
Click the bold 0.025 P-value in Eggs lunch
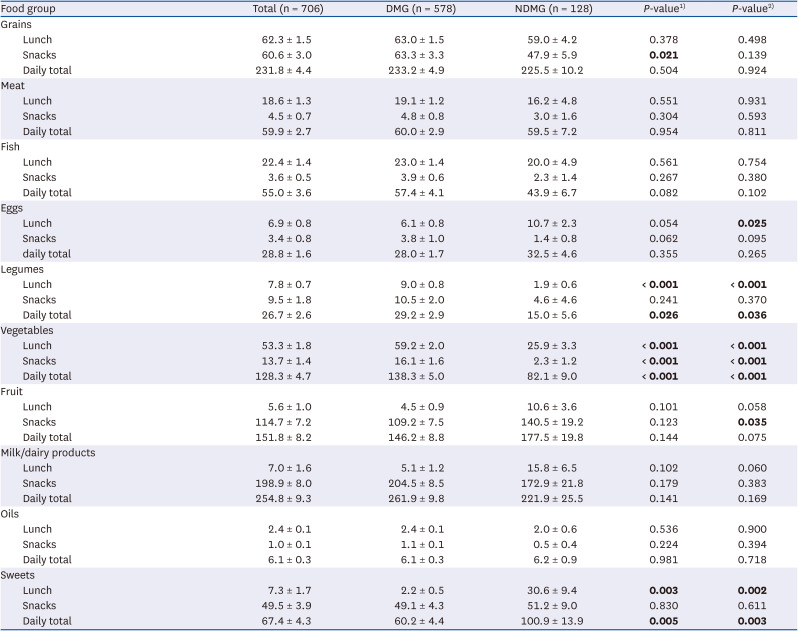point(750,223)
